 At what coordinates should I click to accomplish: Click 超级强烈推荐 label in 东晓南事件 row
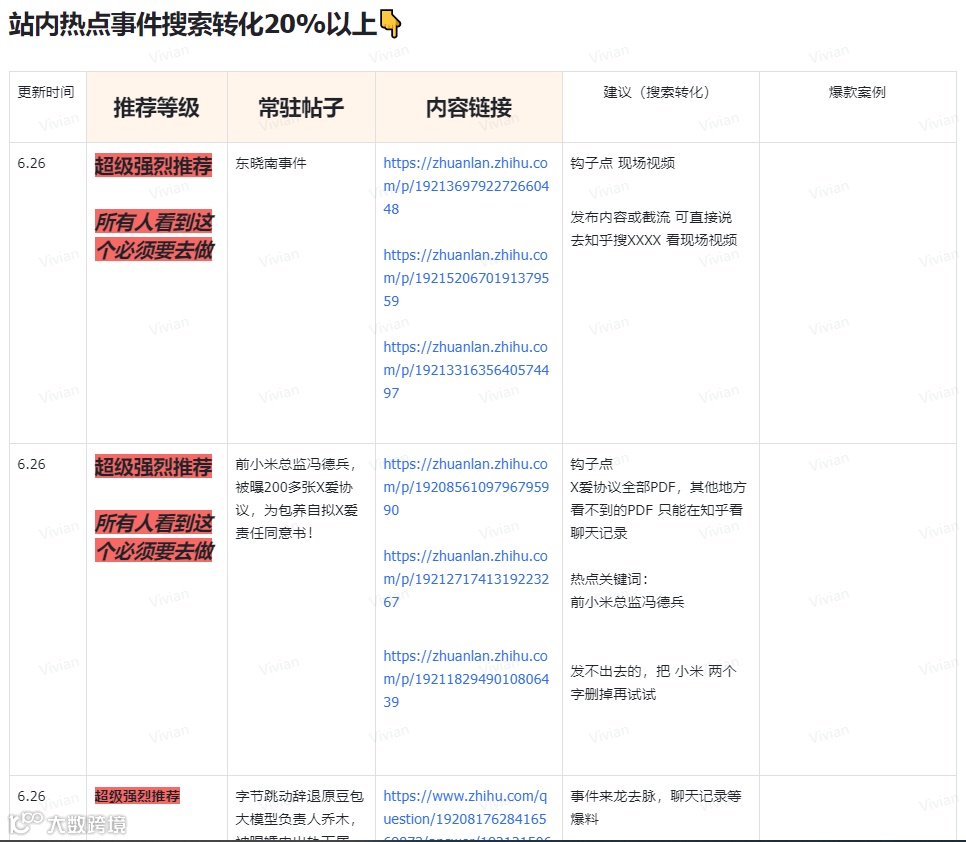pos(153,165)
